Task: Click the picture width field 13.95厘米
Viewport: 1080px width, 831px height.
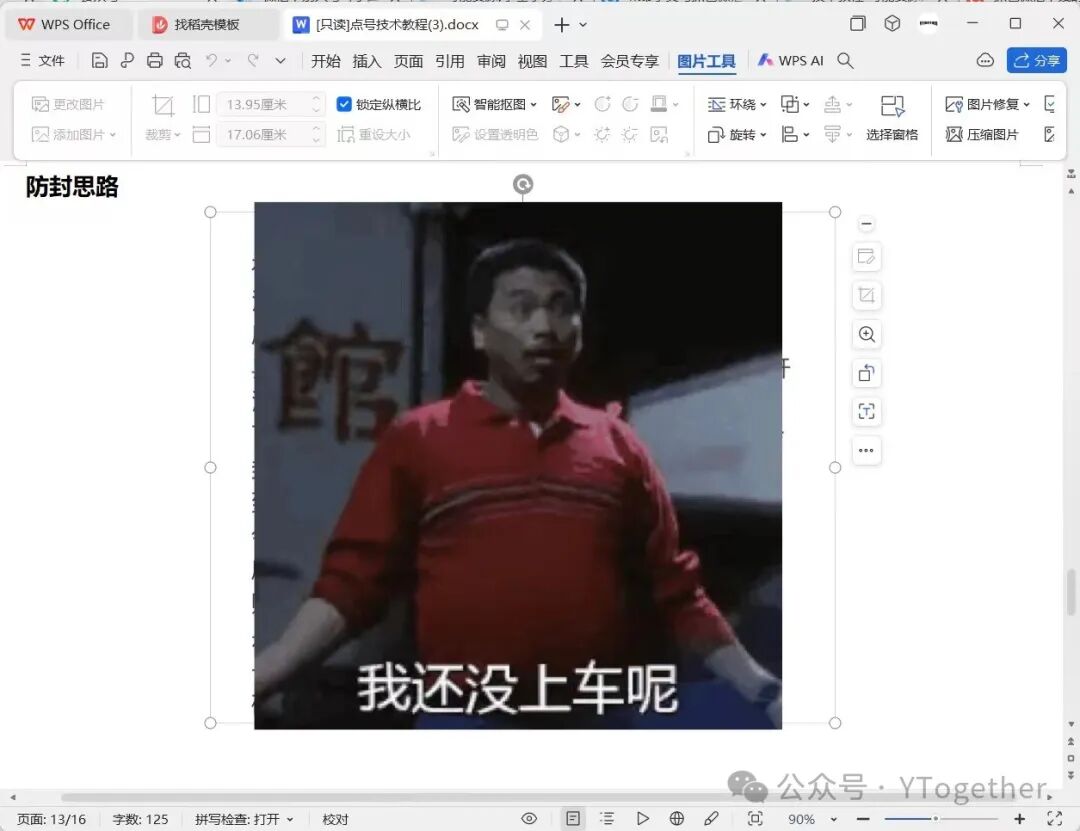Action: point(269,104)
